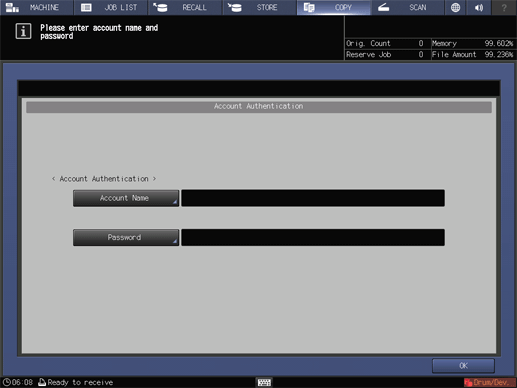This screenshot has width=517, height=388.
Task: Open the MACHINE tab
Action: (x=37, y=7)
